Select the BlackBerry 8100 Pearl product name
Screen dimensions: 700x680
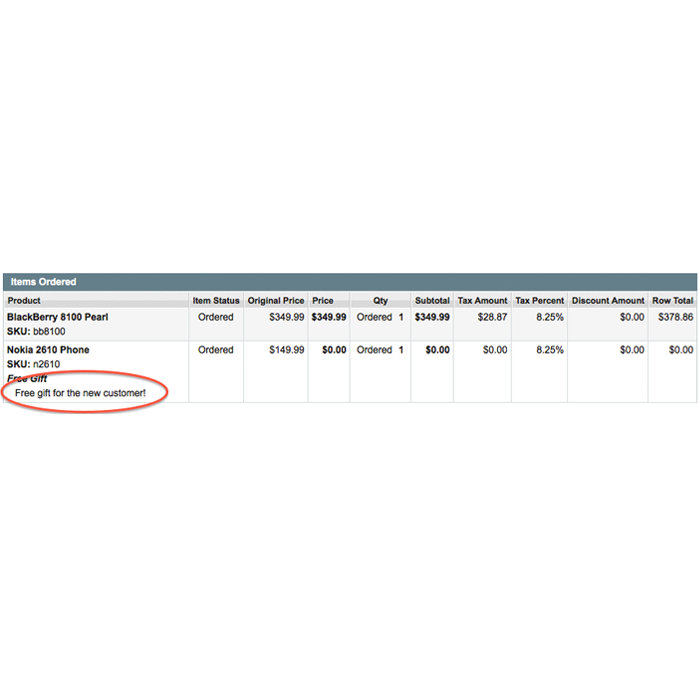click(58, 317)
